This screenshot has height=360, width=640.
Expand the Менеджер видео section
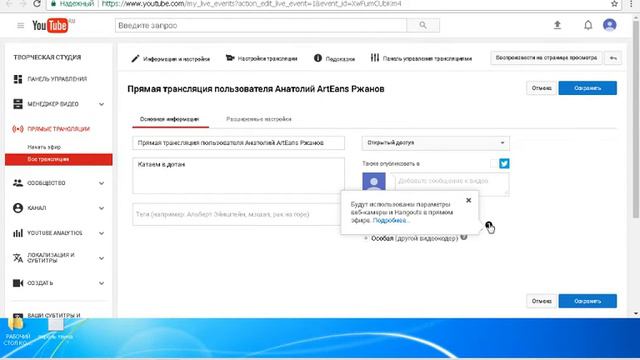tap(101, 104)
